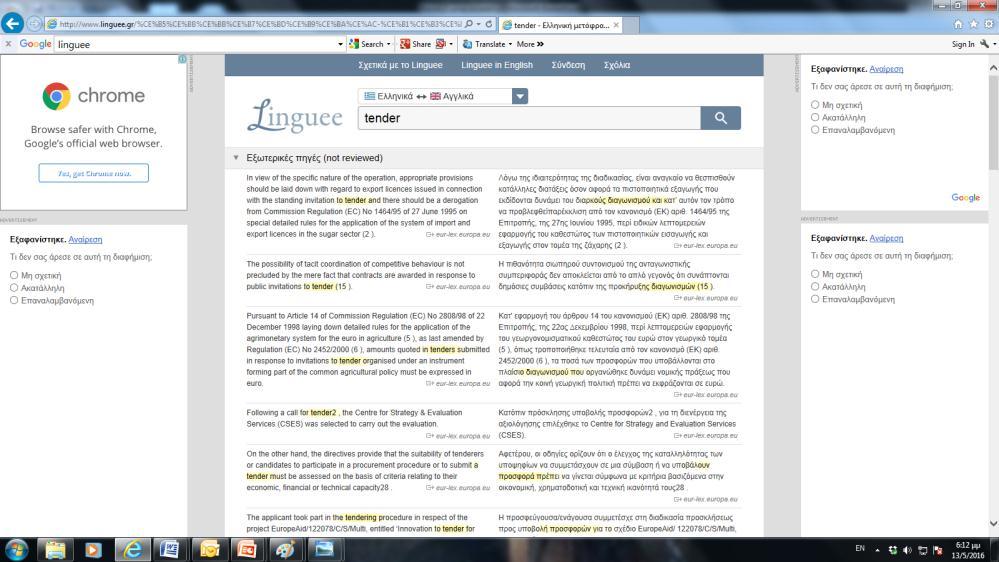
Task: Open the Share dropdown arrow in Google toolbar
Action: pyautogui.click(x=451, y=45)
